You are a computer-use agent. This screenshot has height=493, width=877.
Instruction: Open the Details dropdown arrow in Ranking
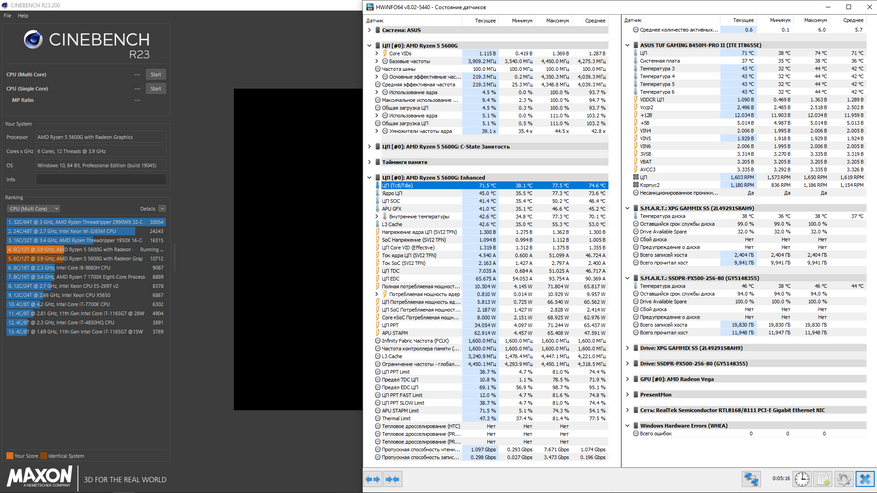162,209
